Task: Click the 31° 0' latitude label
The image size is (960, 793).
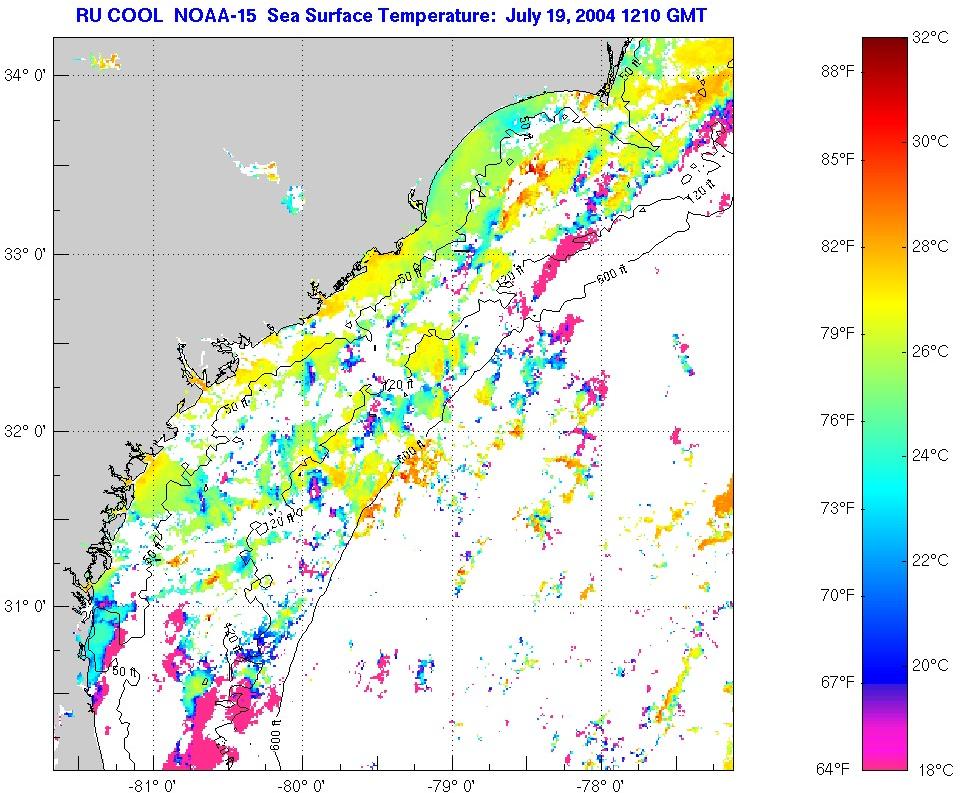Action: tap(24, 606)
